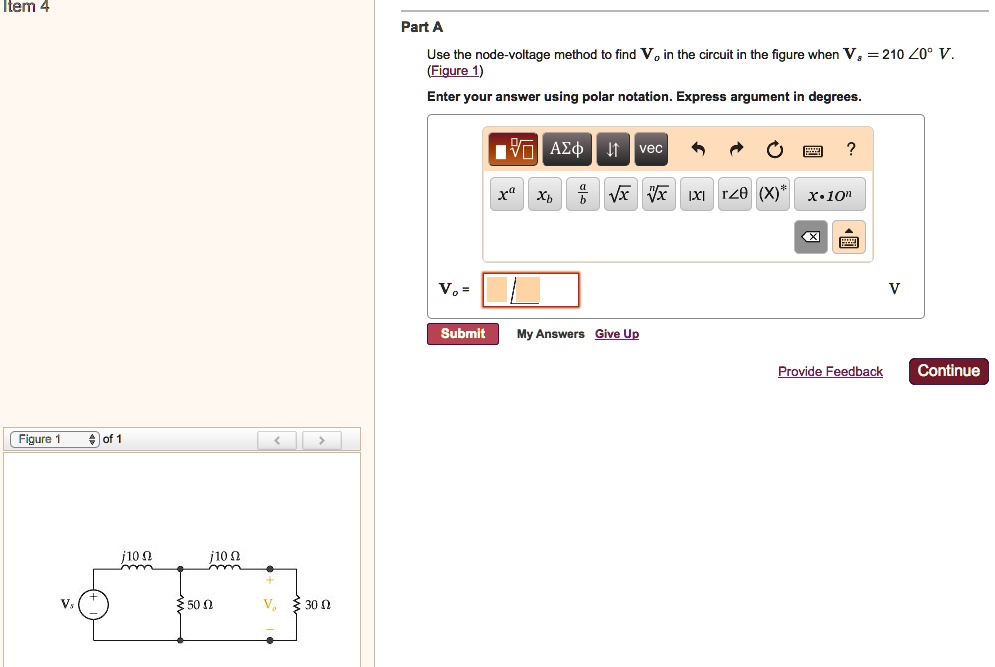Submit the answer for Part A
This screenshot has width=995, height=667.
pyautogui.click(x=462, y=333)
